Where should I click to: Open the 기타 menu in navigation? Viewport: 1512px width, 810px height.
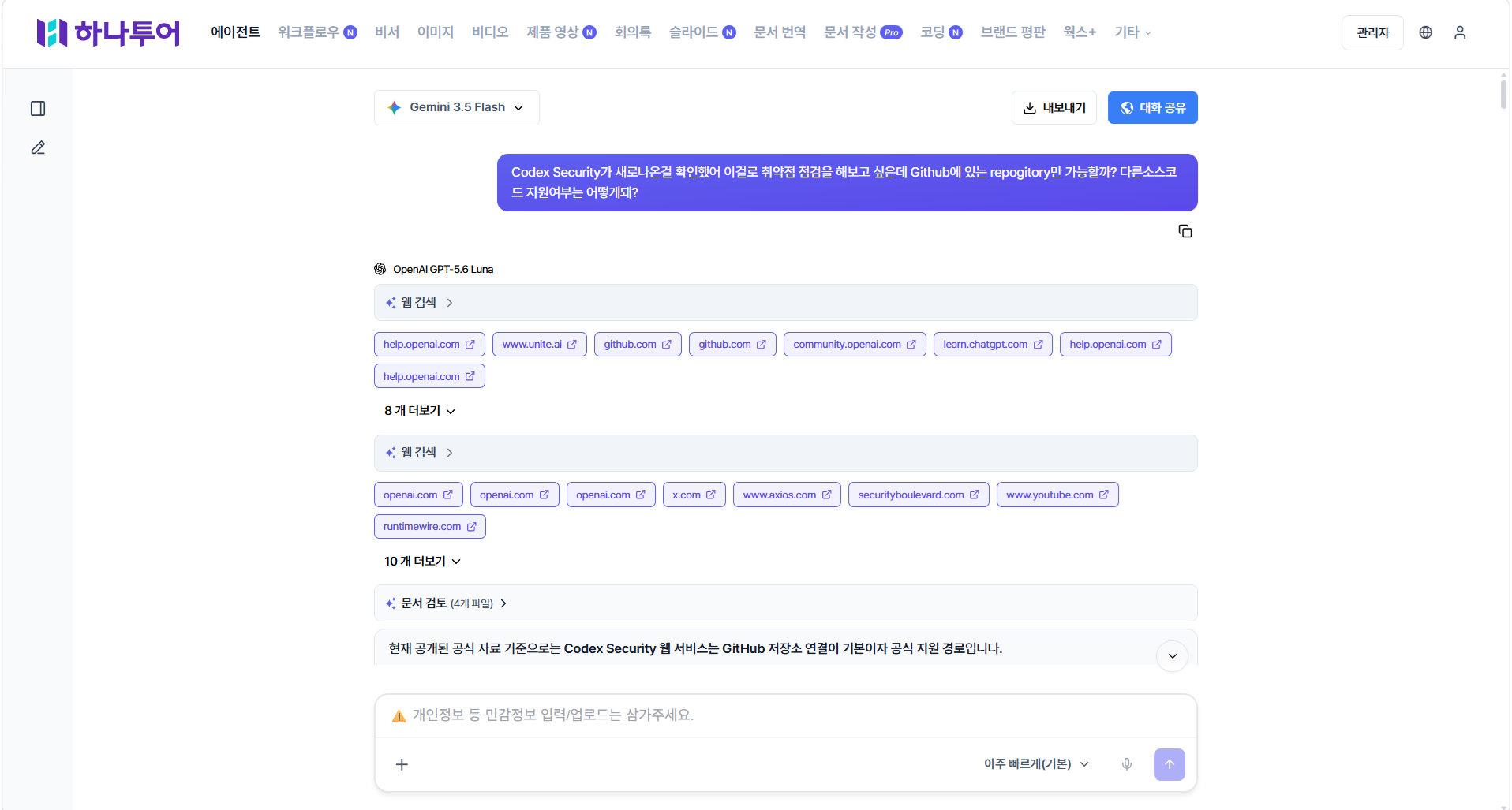(1132, 32)
